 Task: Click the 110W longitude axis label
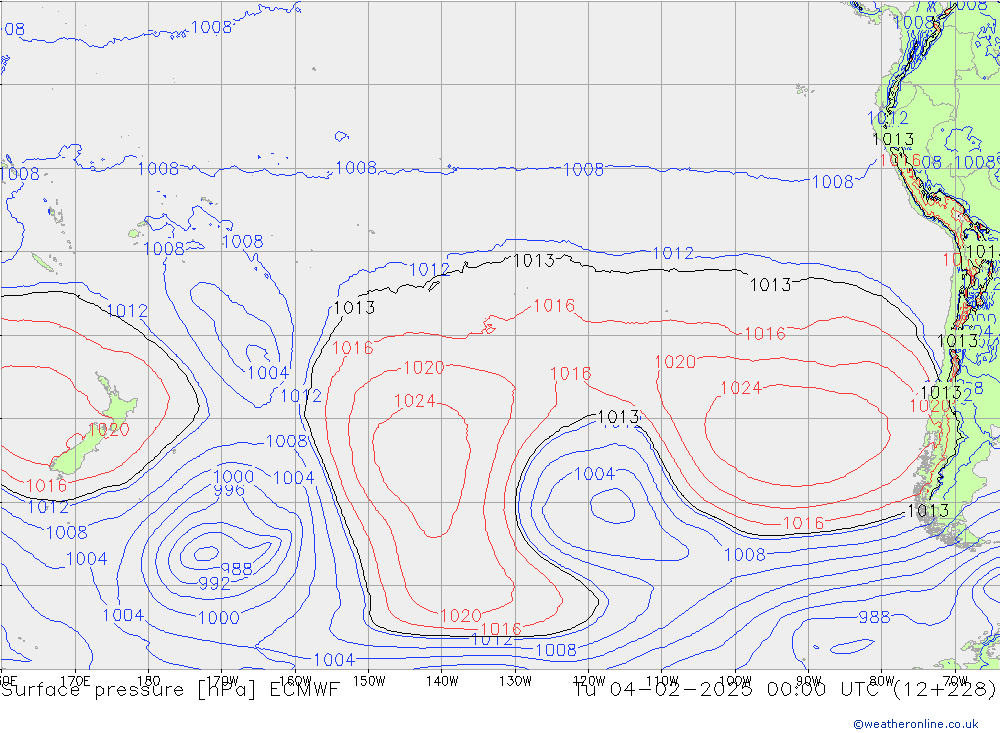click(662, 680)
